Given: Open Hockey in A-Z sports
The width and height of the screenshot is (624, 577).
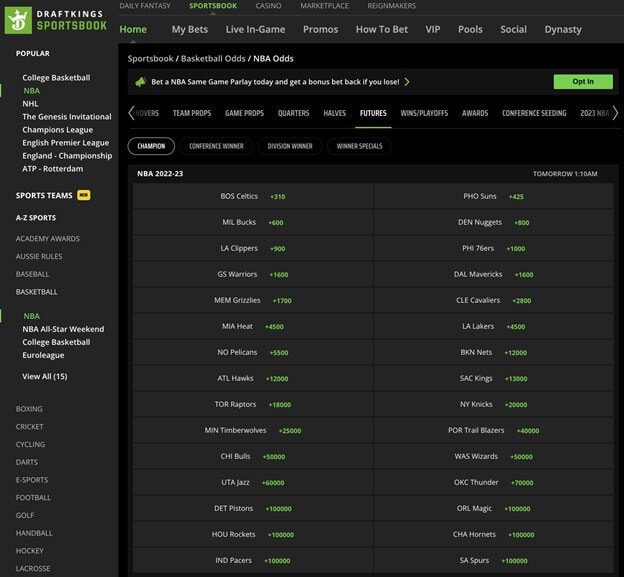Looking at the screenshot, I should click(29, 551).
